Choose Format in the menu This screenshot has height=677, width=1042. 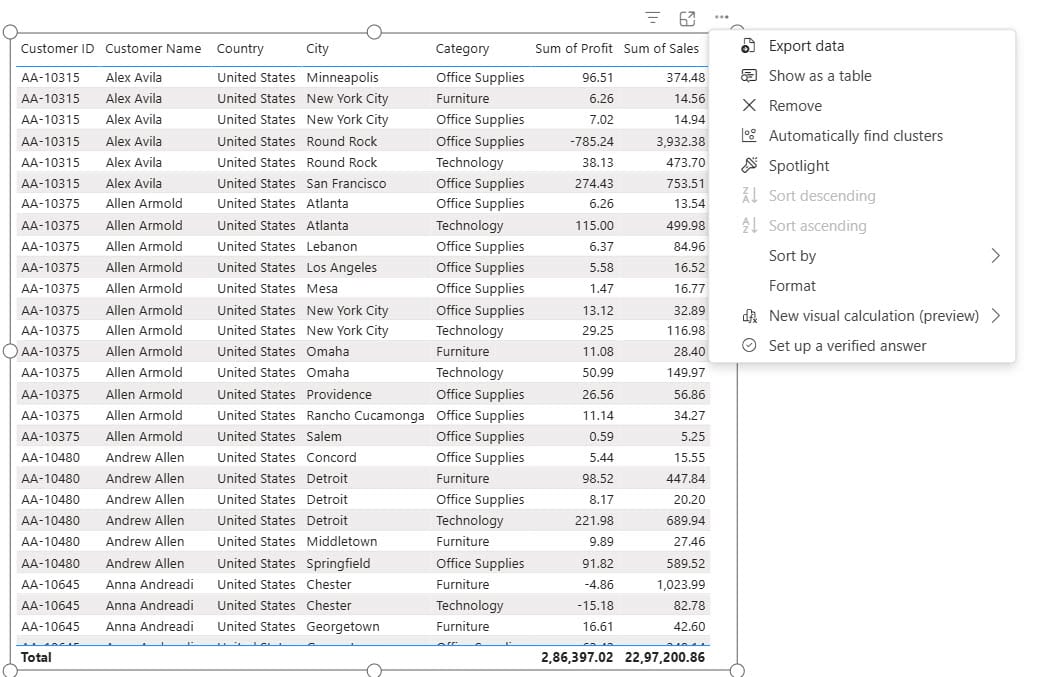pos(862,286)
